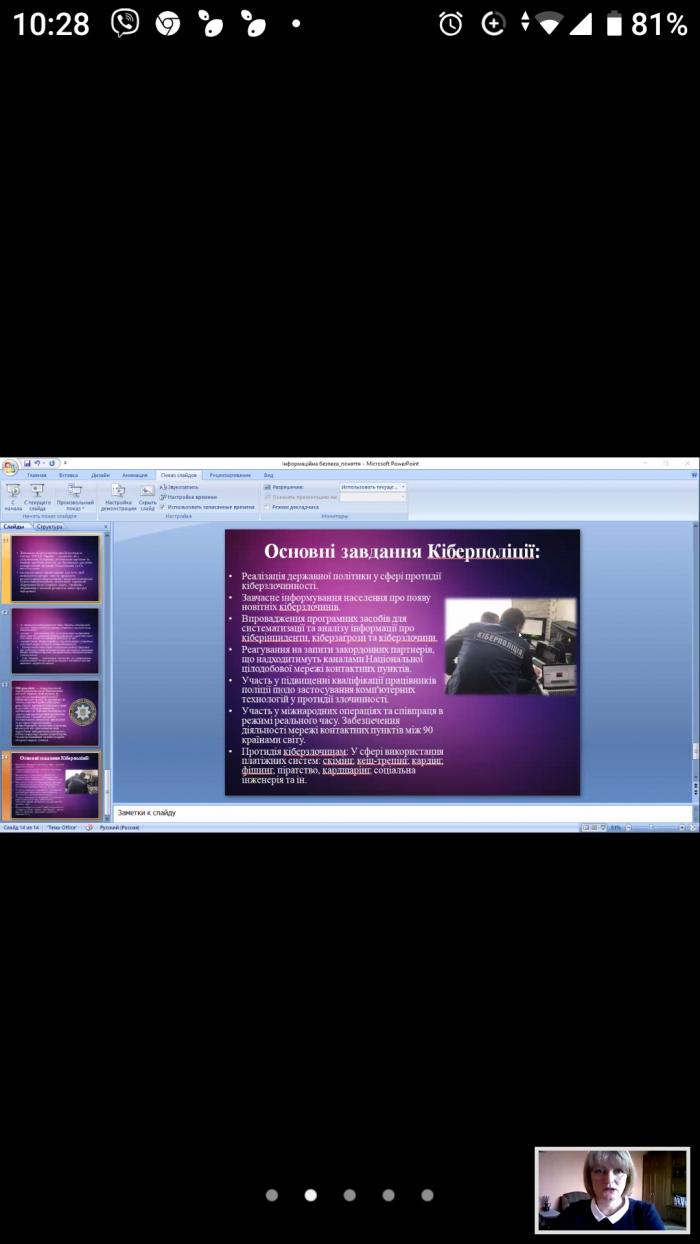
Task: Click the Save icon in quick access toolbar
Action: (x=27, y=463)
